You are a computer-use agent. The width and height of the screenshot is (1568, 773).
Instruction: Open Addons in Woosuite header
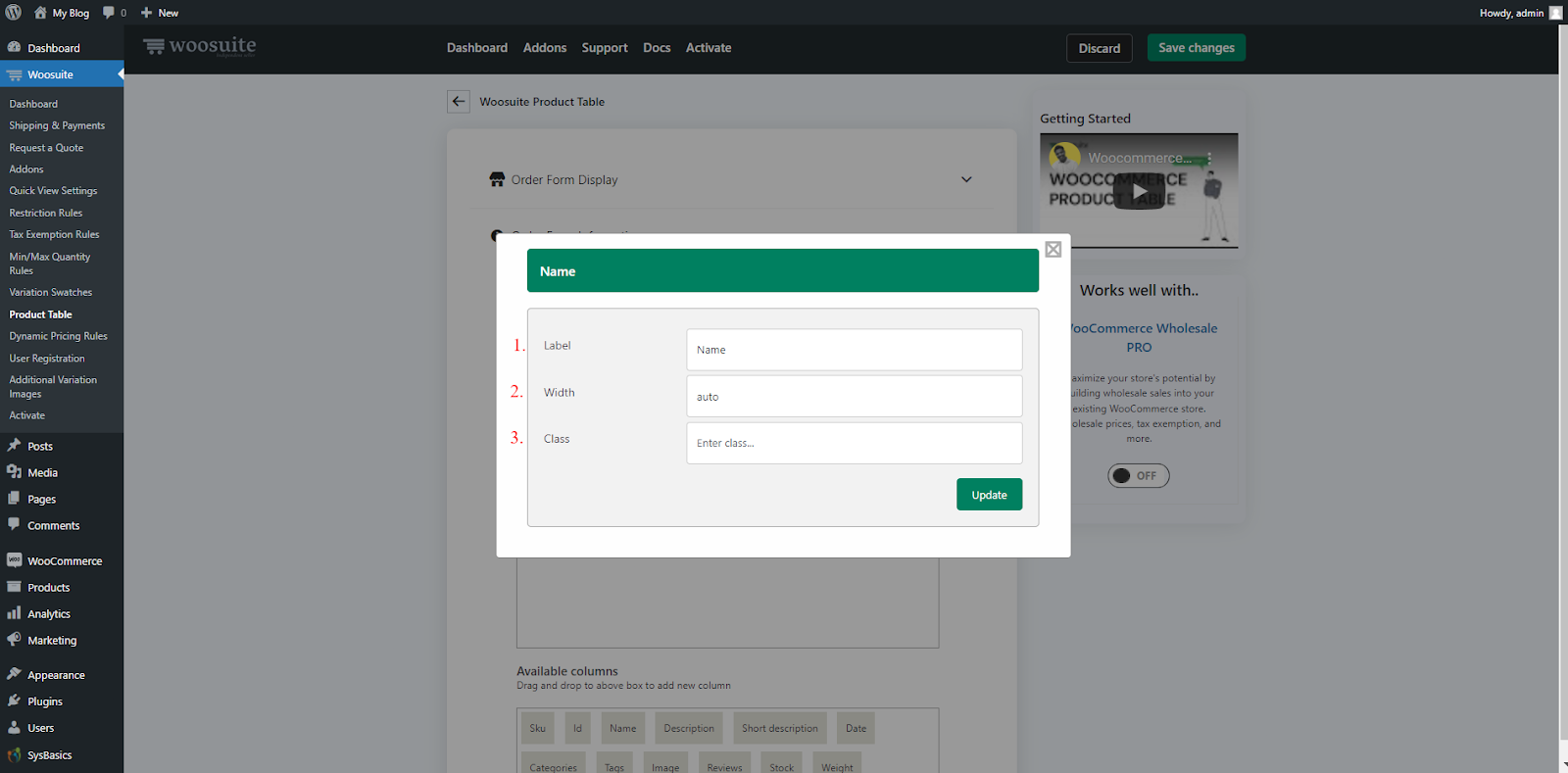coord(545,48)
